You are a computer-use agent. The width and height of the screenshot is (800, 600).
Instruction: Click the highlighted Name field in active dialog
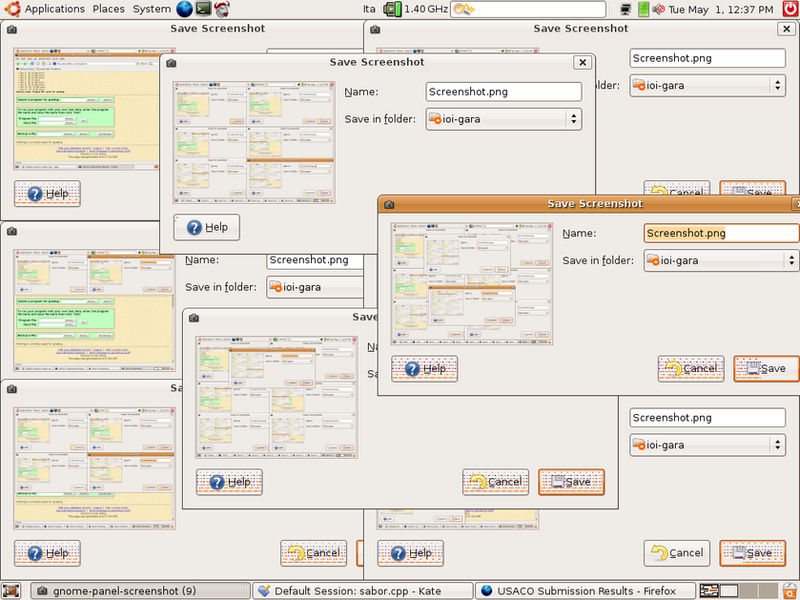[x=721, y=233]
